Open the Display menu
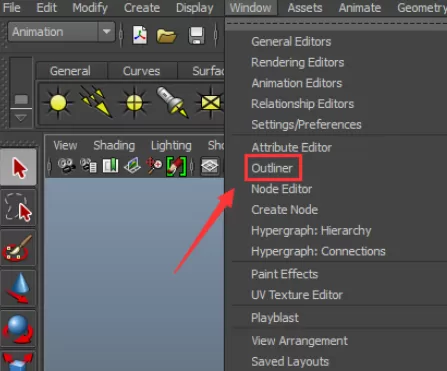This screenshot has width=447, height=371. [x=195, y=7]
